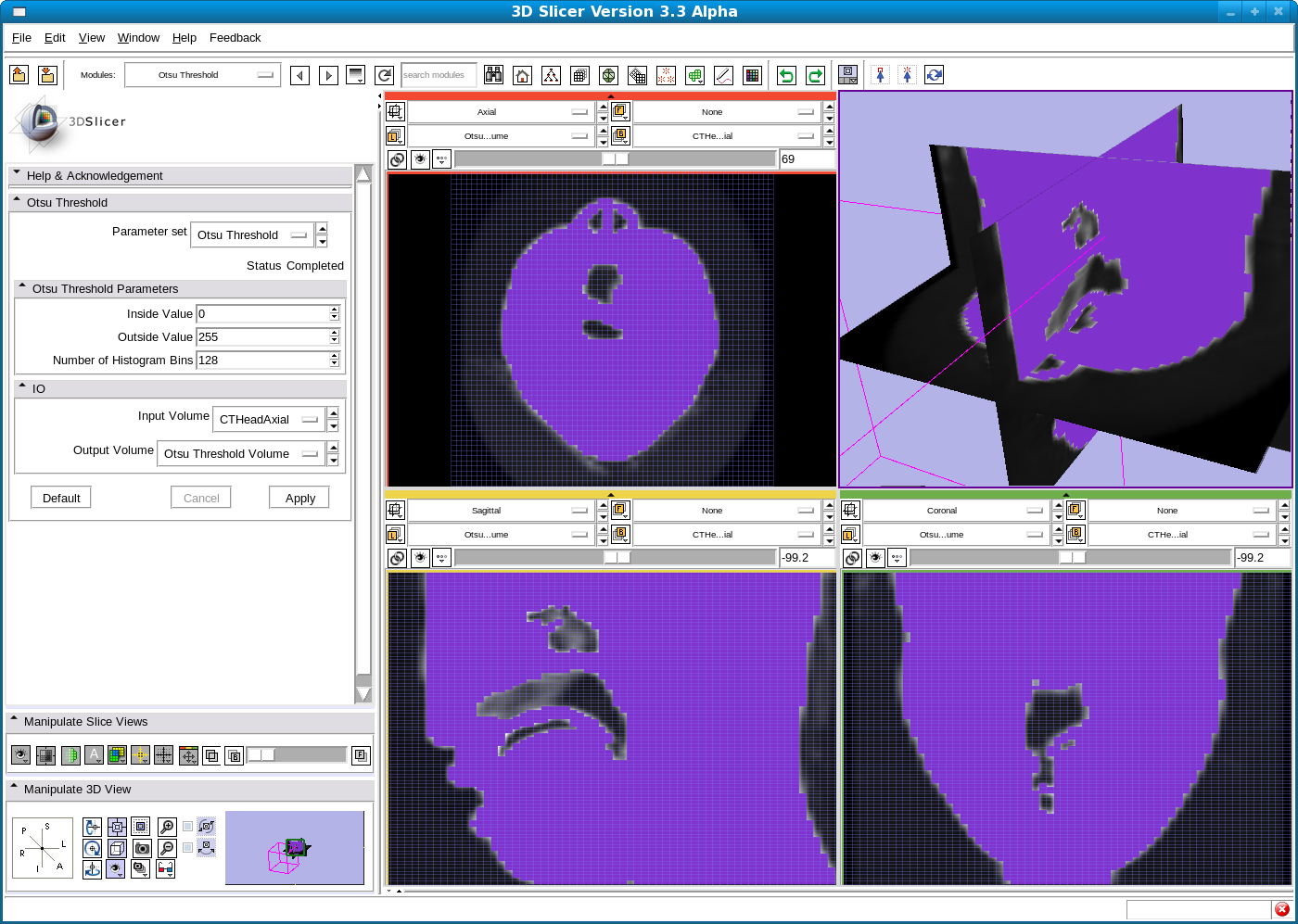
Task: Open the Modules dropdown showing Otsu Threshold
Action: 202,75
